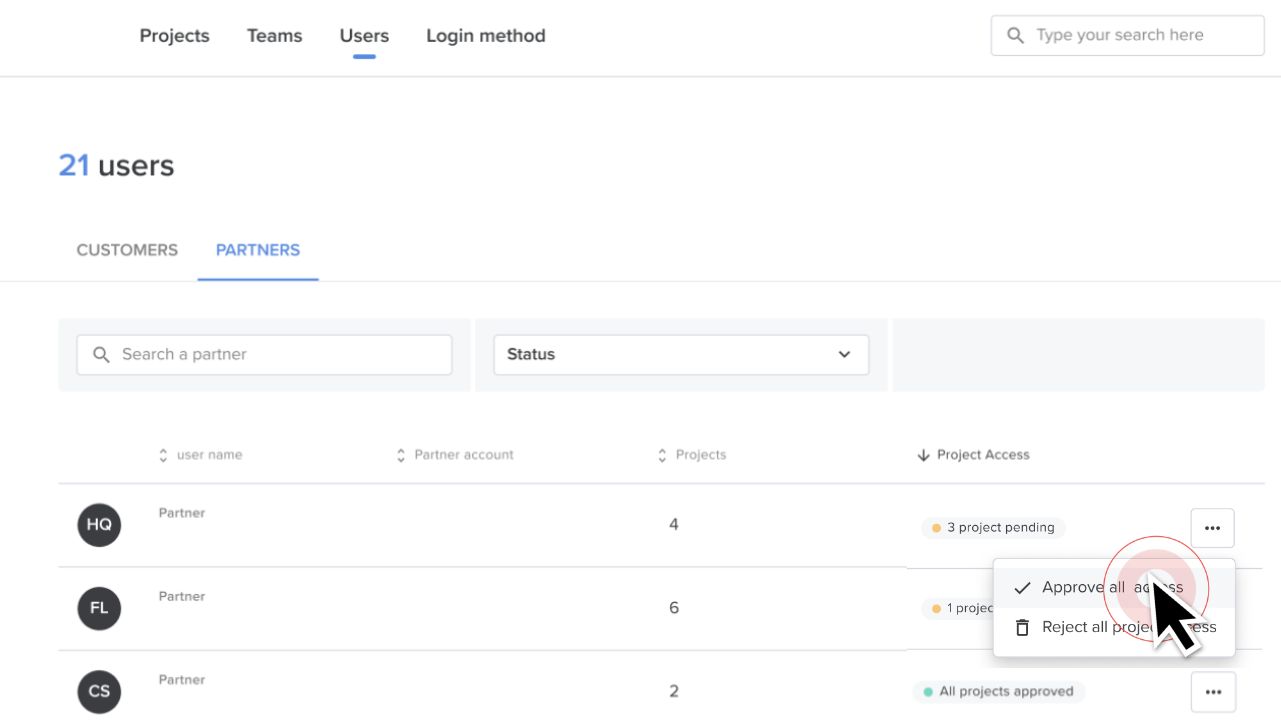The width and height of the screenshot is (1281, 723).
Task: Sort by user name column arrows
Action: (163, 455)
